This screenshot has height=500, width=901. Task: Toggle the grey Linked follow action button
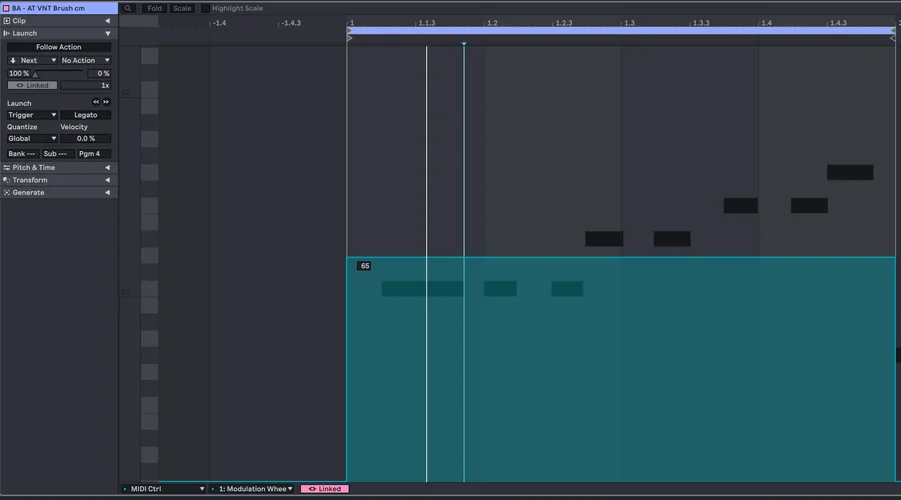pos(32,86)
